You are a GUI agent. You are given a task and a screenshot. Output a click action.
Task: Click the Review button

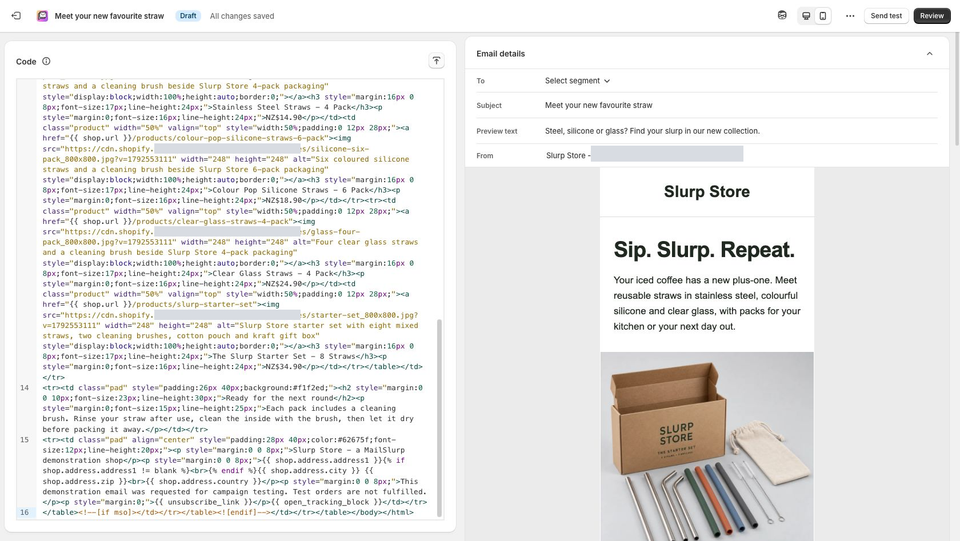click(x=931, y=16)
